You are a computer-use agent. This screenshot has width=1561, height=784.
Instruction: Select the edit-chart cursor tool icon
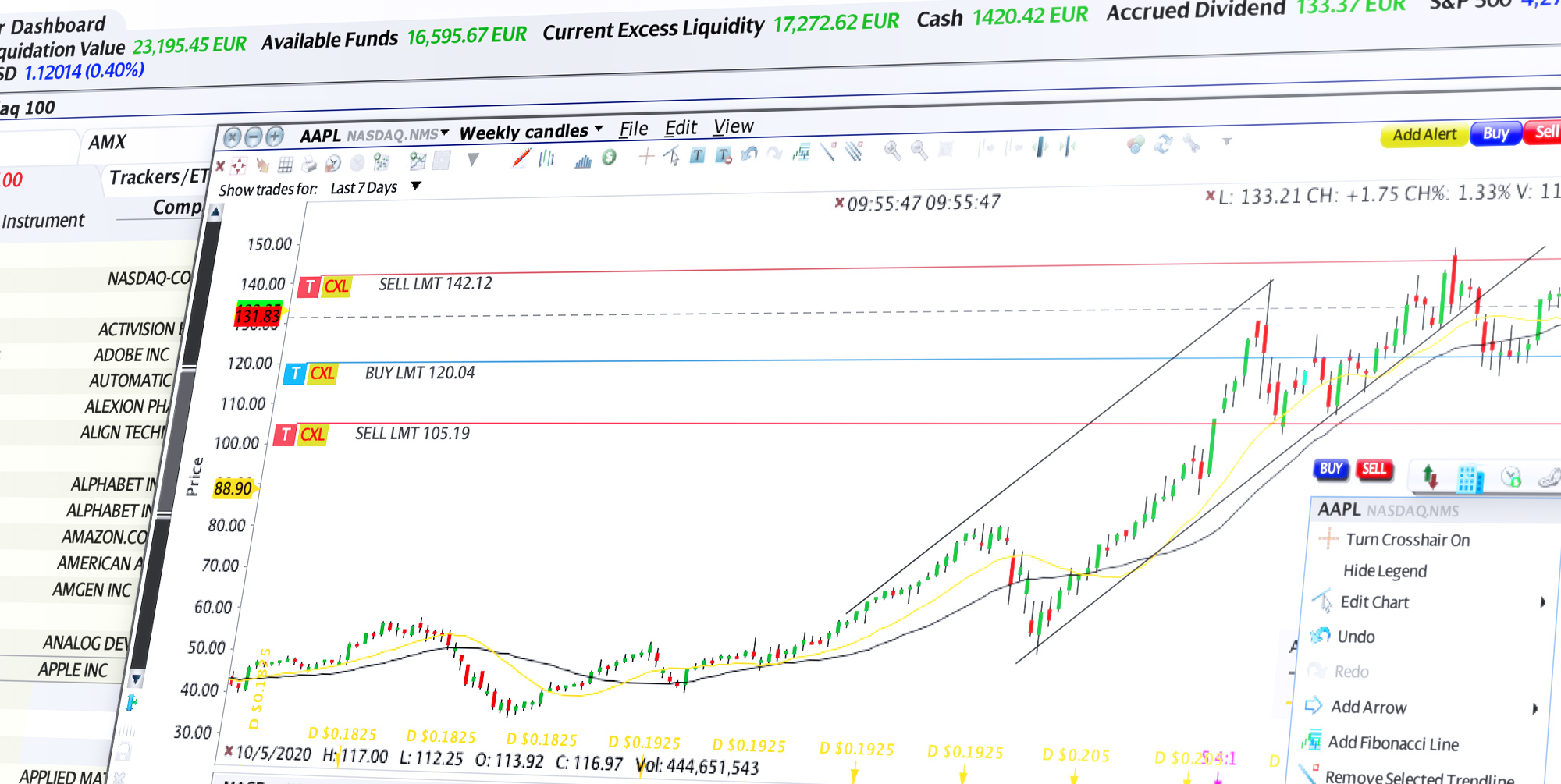671,156
